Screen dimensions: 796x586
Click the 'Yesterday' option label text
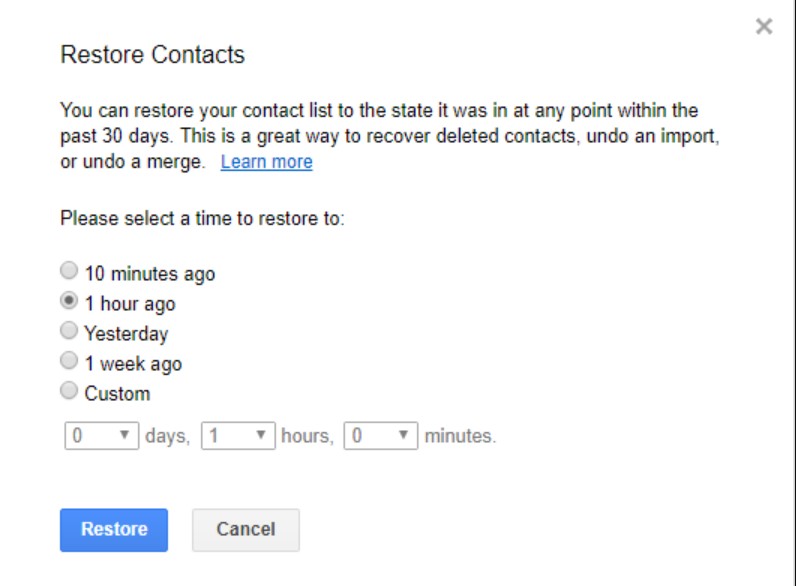126,334
